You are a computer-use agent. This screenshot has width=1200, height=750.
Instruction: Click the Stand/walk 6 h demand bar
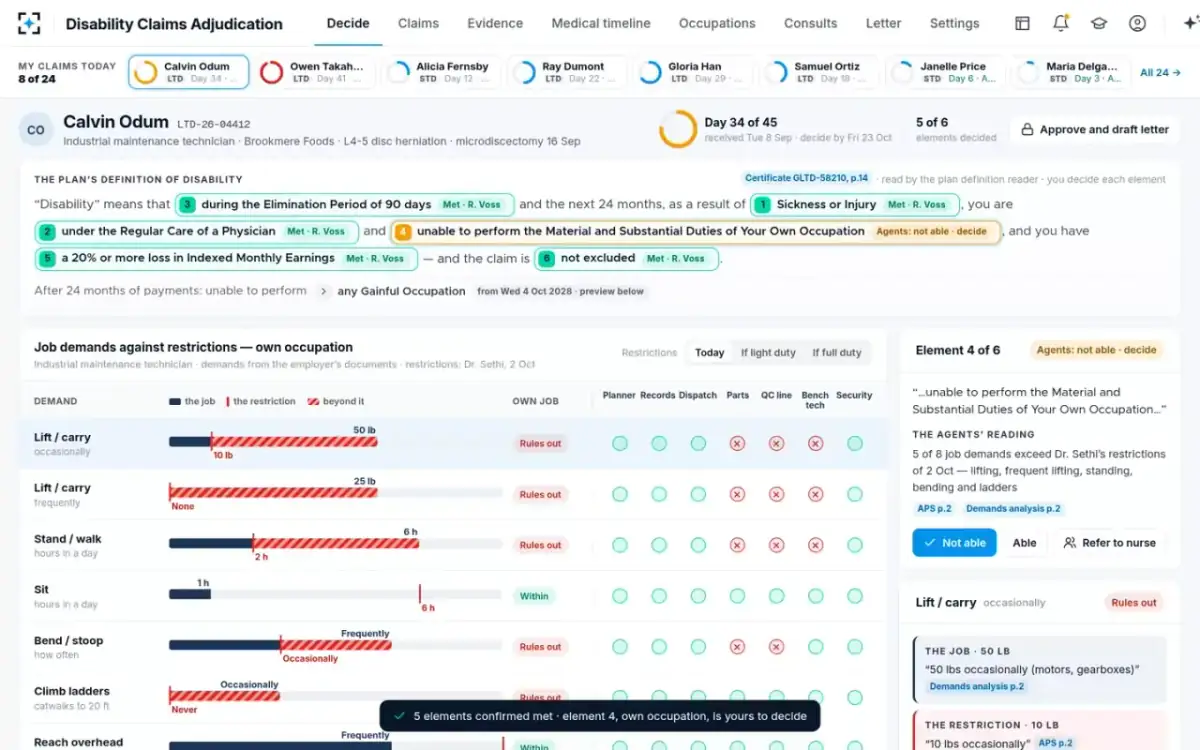[x=293, y=544]
